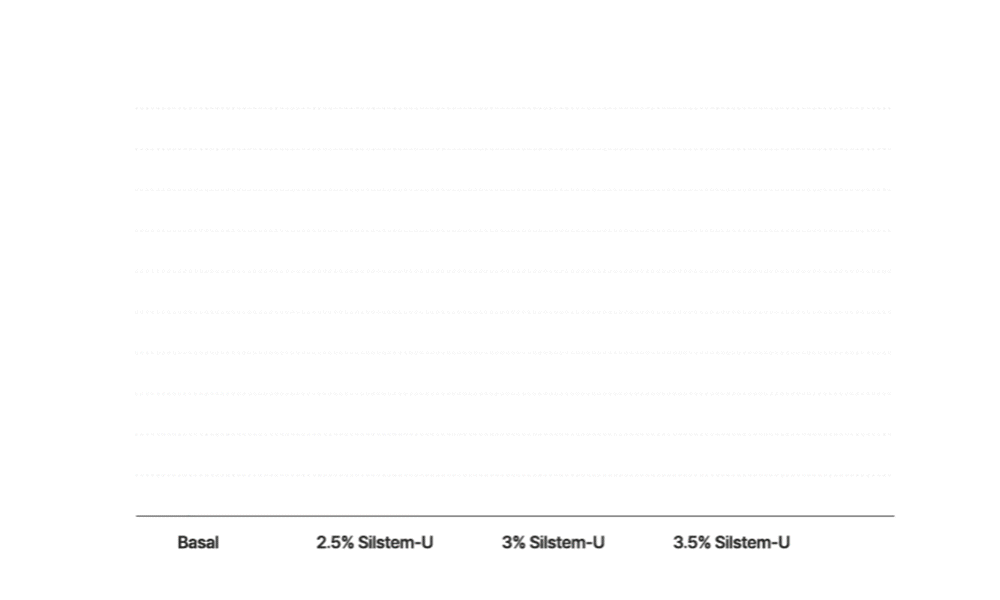
Task: Click the fifth dotted gridline from top
Action: pos(515,271)
